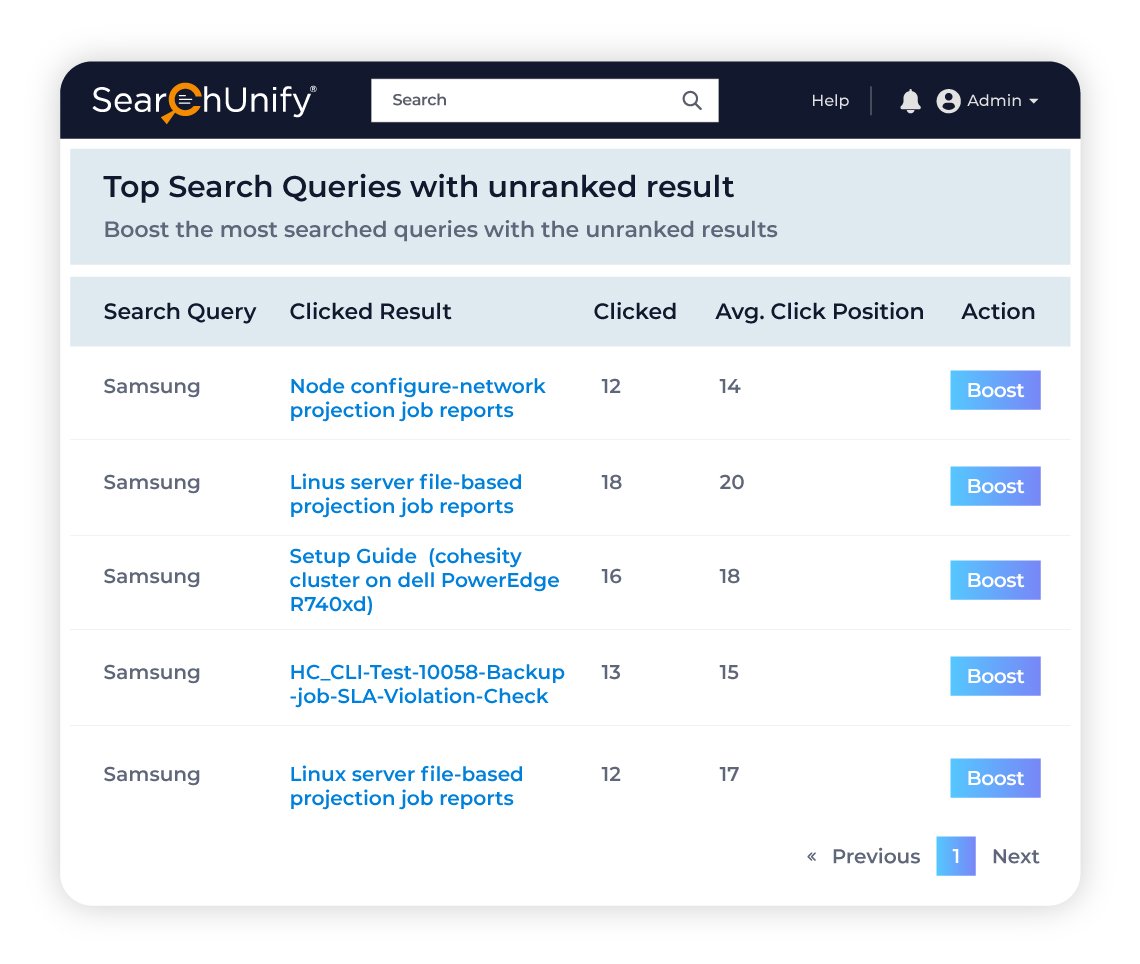Boost the Setup Guide cohesity result
Image resolution: width=1140 pixels, height=964 pixels.
[995, 580]
